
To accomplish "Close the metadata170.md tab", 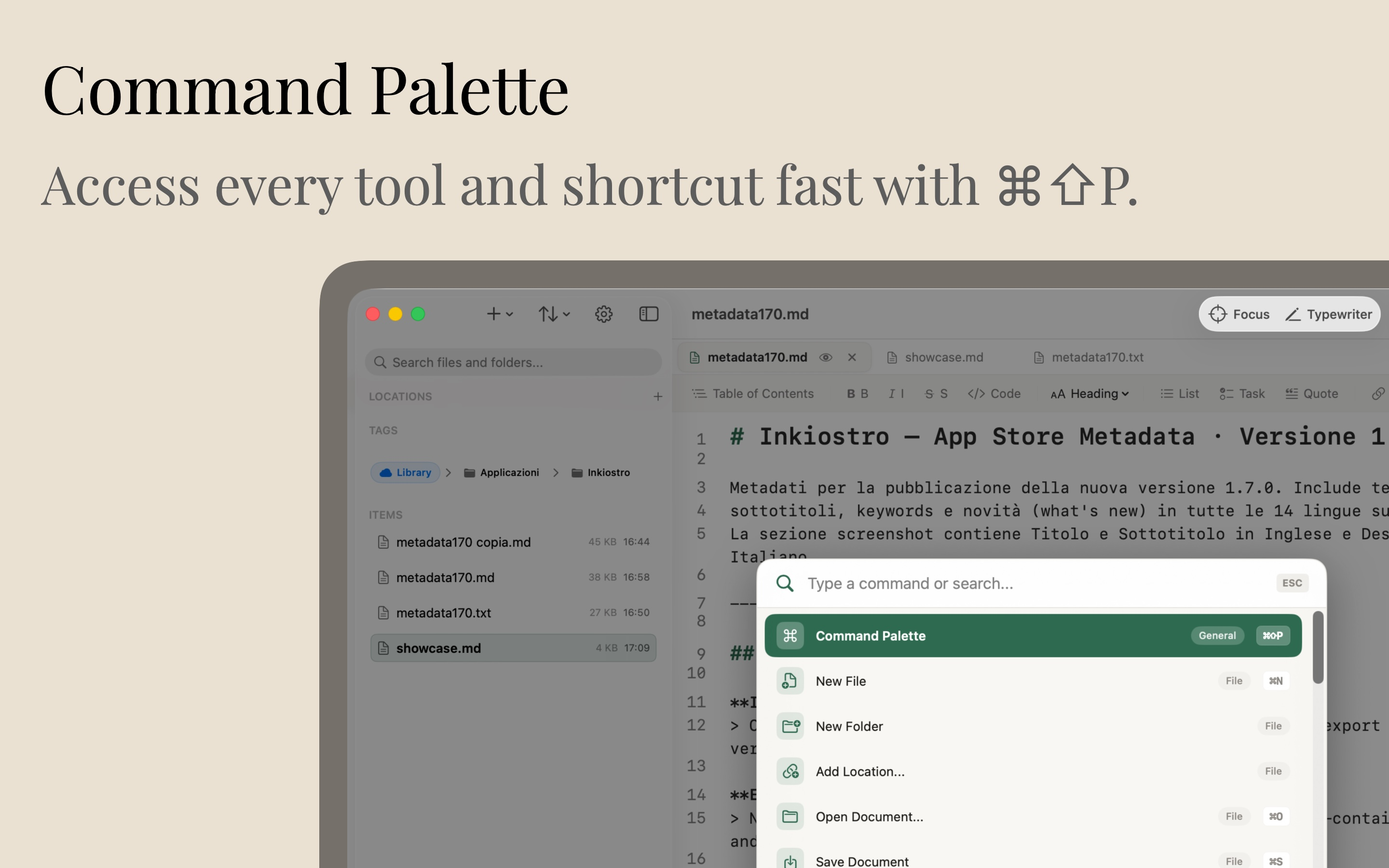I will click(x=852, y=357).
